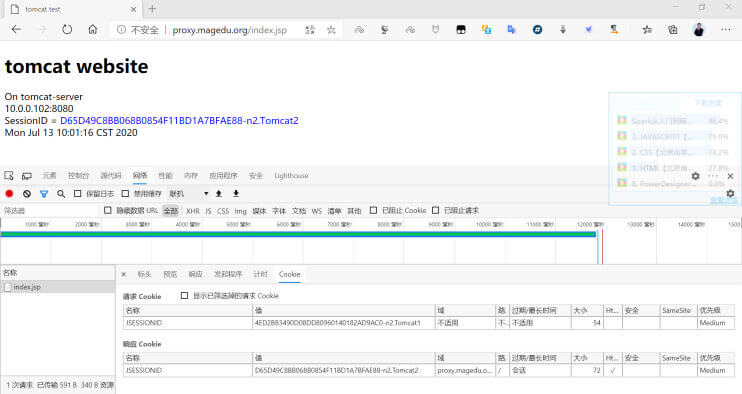
Task: Open the 安全 DevTools tab
Action: coord(256,175)
